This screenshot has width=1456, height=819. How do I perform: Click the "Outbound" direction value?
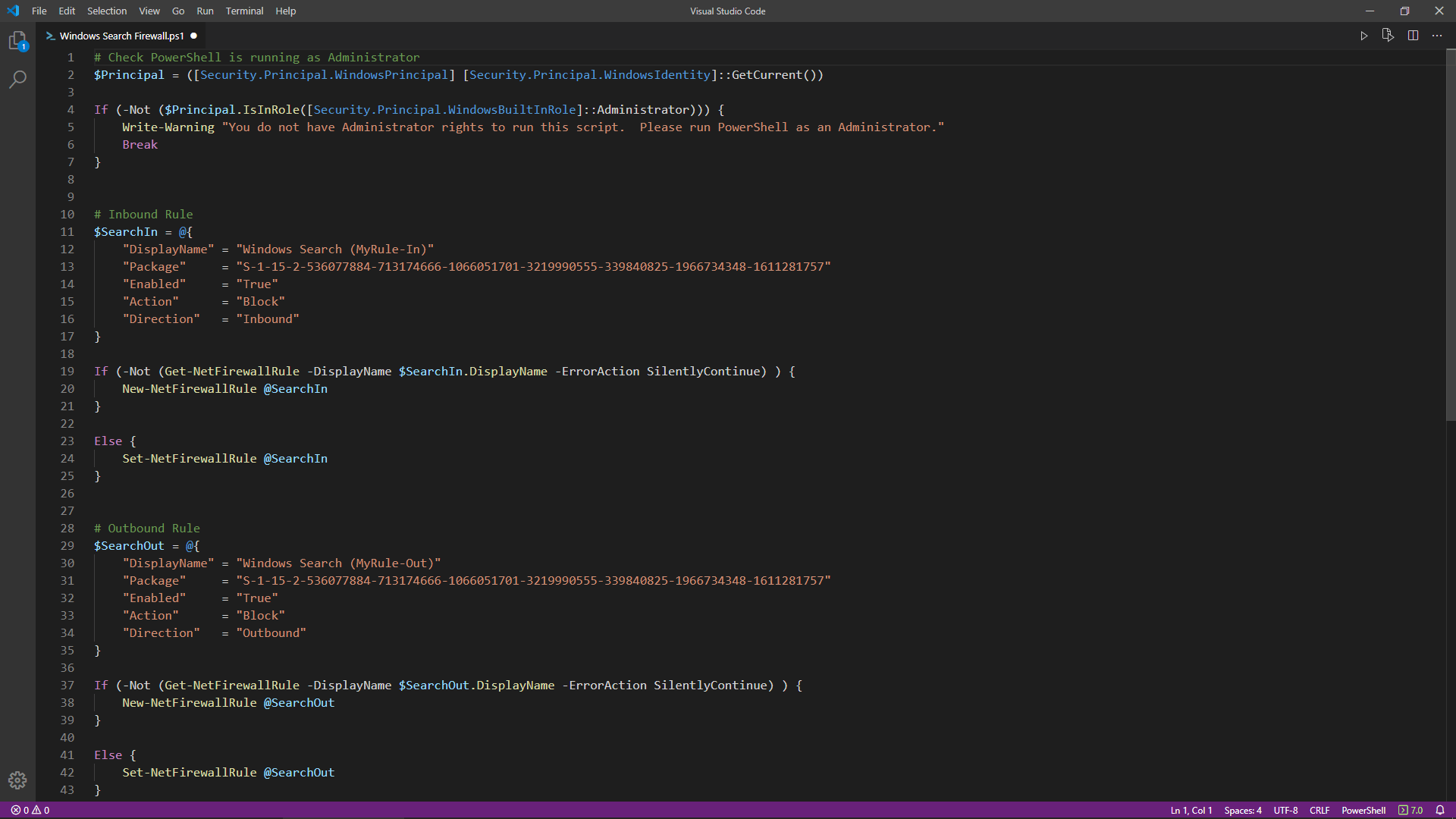[x=271, y=632]
